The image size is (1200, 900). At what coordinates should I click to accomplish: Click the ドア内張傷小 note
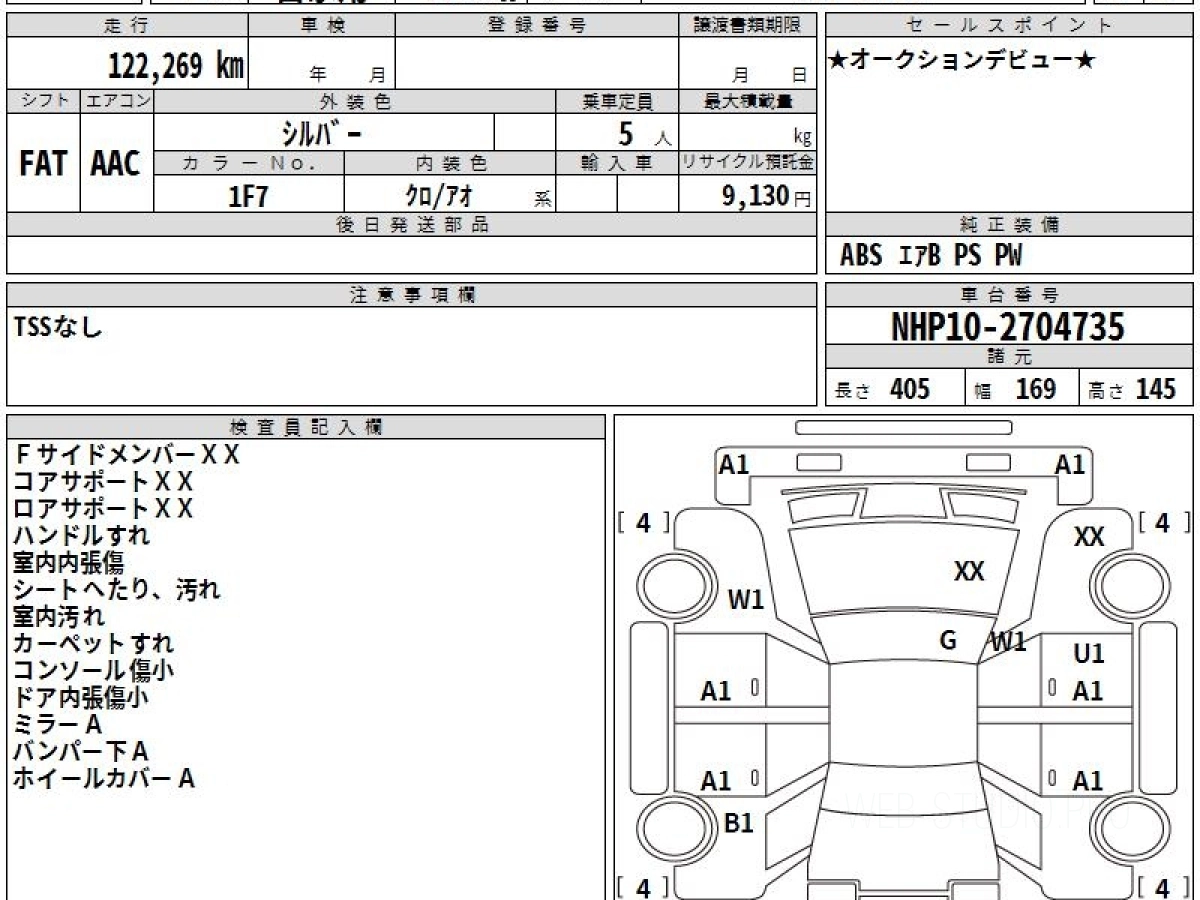[x=82, y=698]
